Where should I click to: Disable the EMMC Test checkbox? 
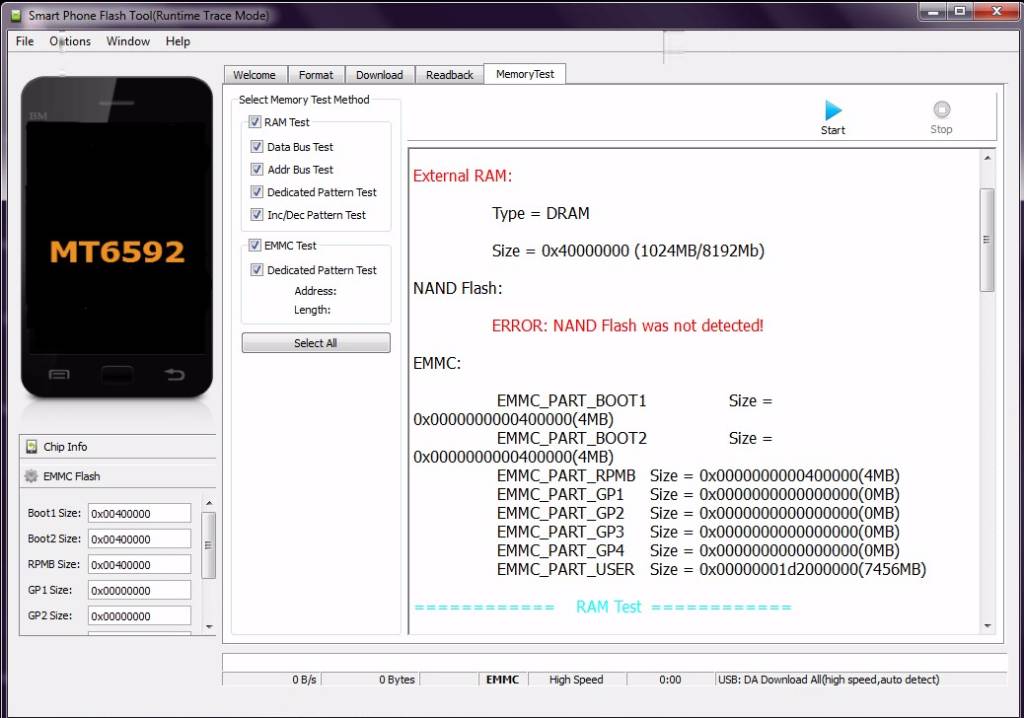(x=255, y=245)
